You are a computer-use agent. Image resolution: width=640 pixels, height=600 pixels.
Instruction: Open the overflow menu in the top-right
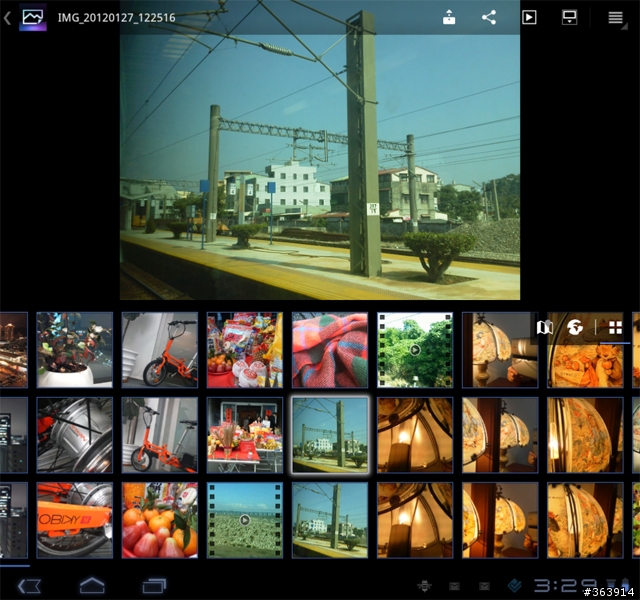coord(616,18)
